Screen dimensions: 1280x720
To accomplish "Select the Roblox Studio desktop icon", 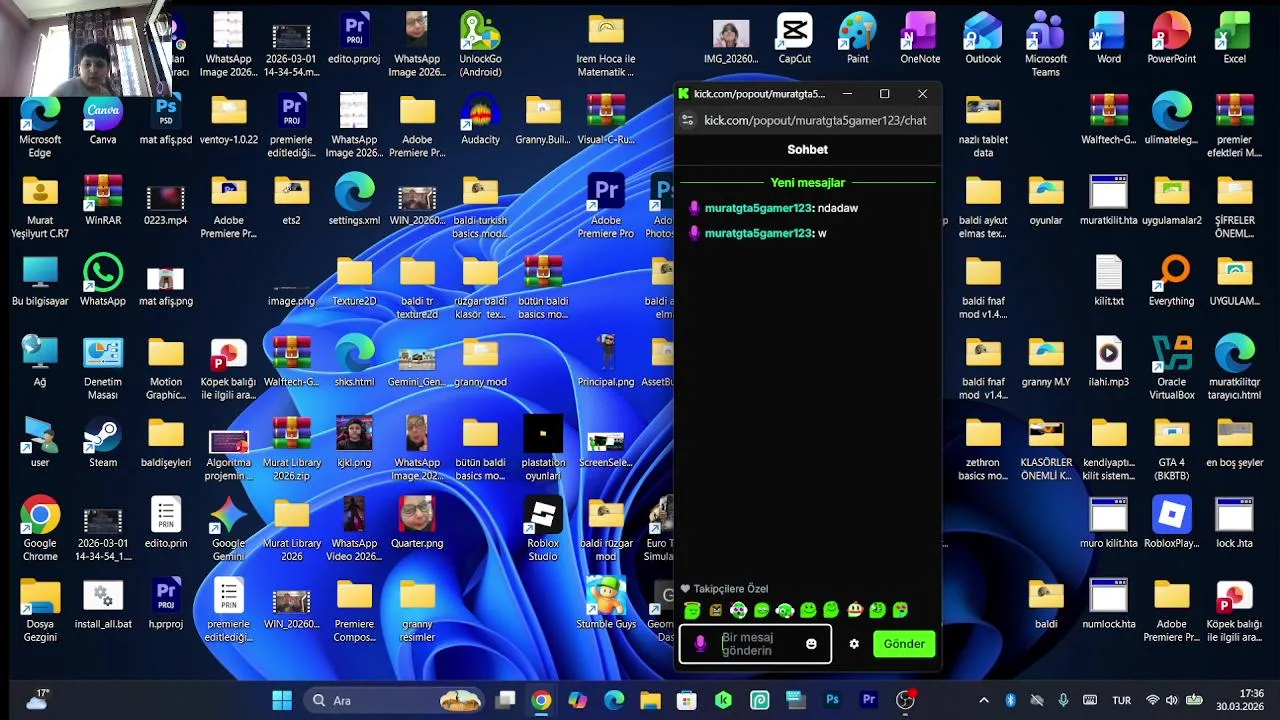I will pyautogui.click(x=543, y=530).
